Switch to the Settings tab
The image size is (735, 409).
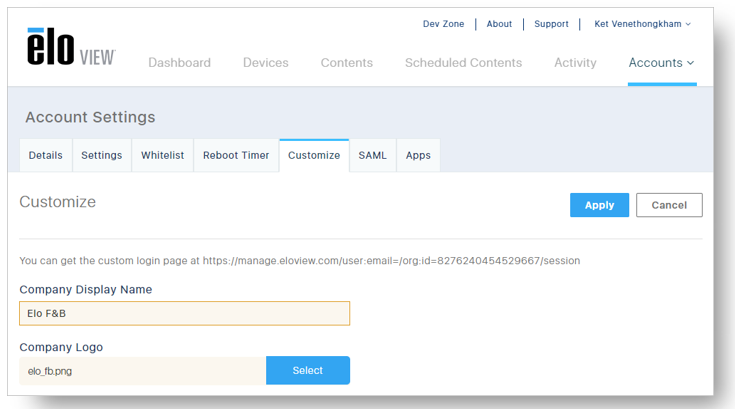tap(102, 156)
